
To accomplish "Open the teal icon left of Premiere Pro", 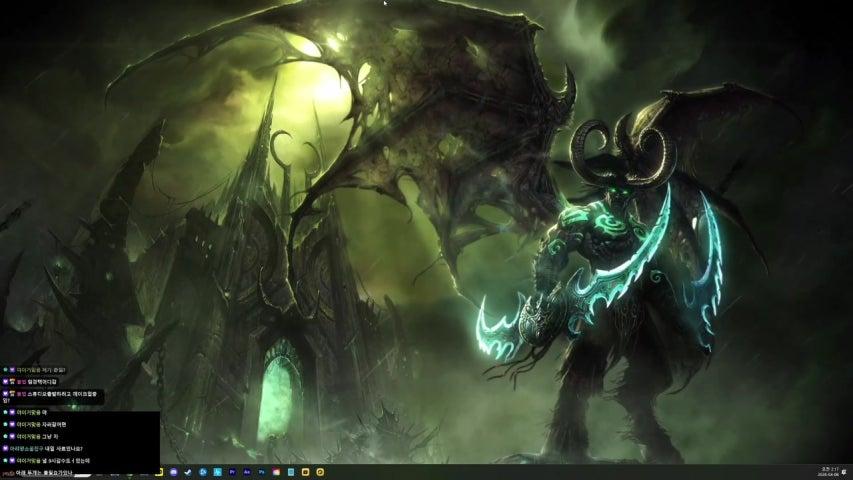I will tap(217, 471).
